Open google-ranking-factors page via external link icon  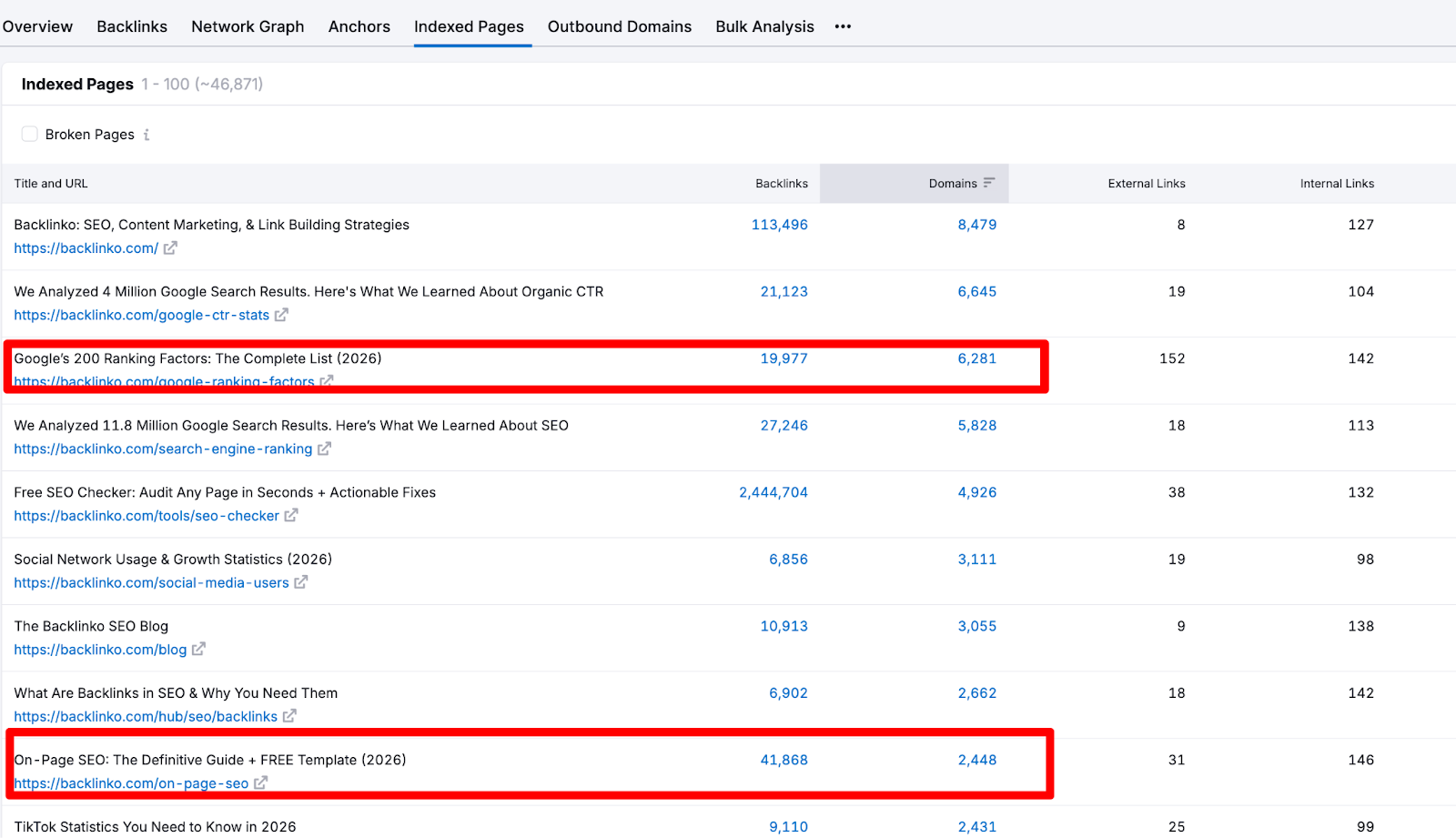[327, 381]
